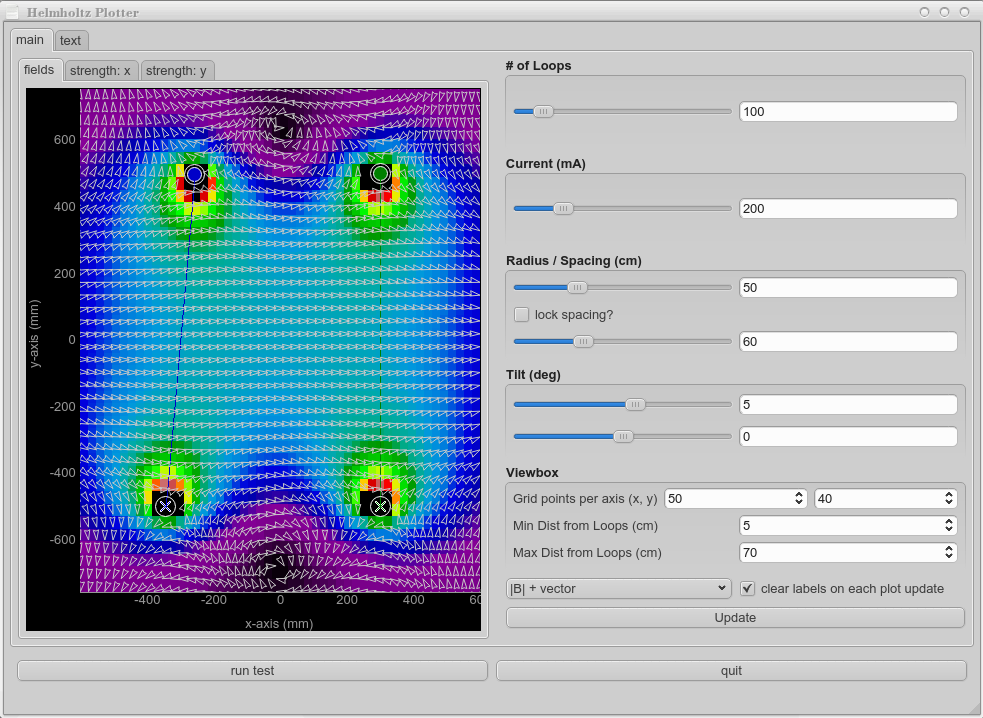
Task: Click the bottom-left crossed coil marker
Action: click(x=166, y=506)
